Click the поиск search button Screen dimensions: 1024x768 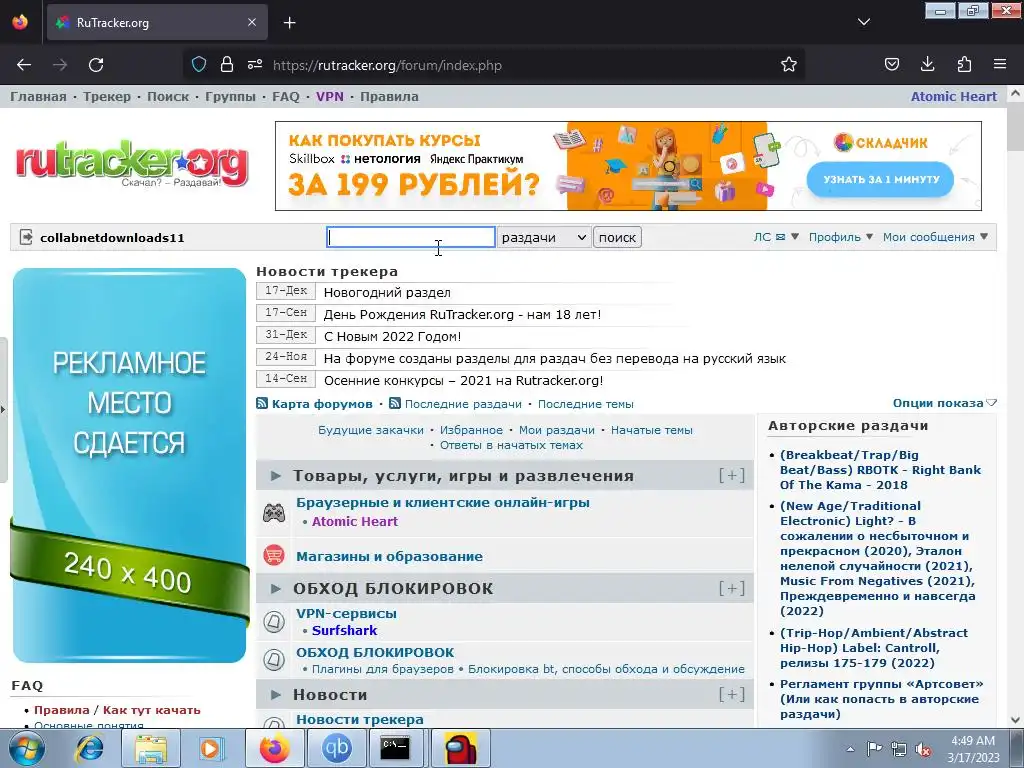[x=617, y=237]
